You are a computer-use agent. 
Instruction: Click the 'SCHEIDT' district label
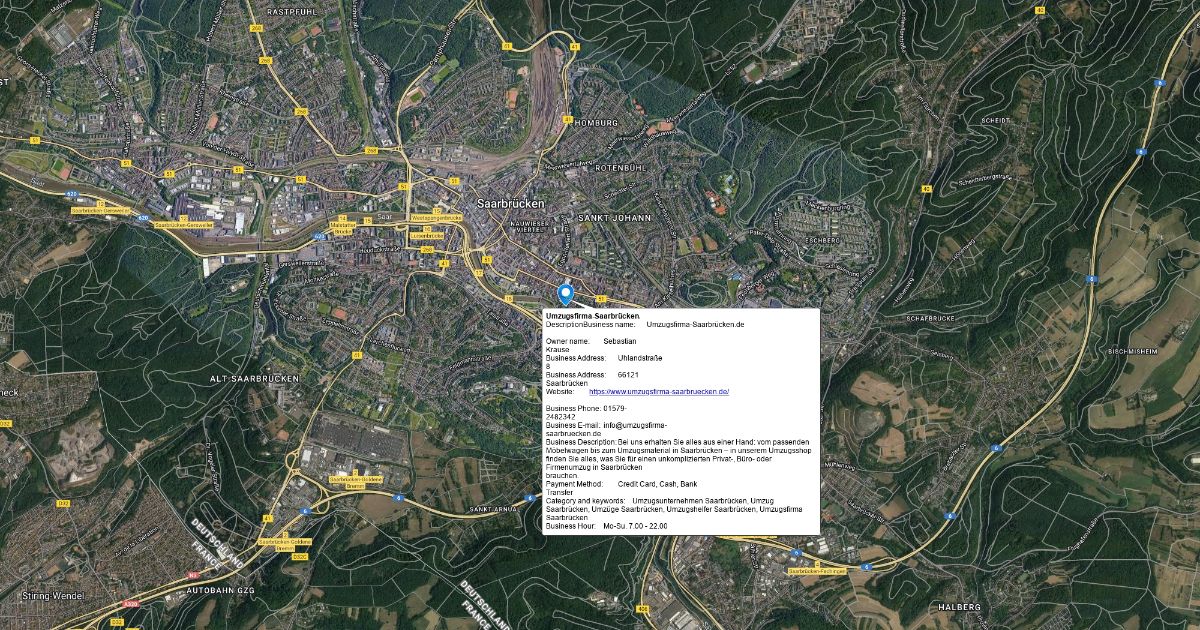[996, 120]
